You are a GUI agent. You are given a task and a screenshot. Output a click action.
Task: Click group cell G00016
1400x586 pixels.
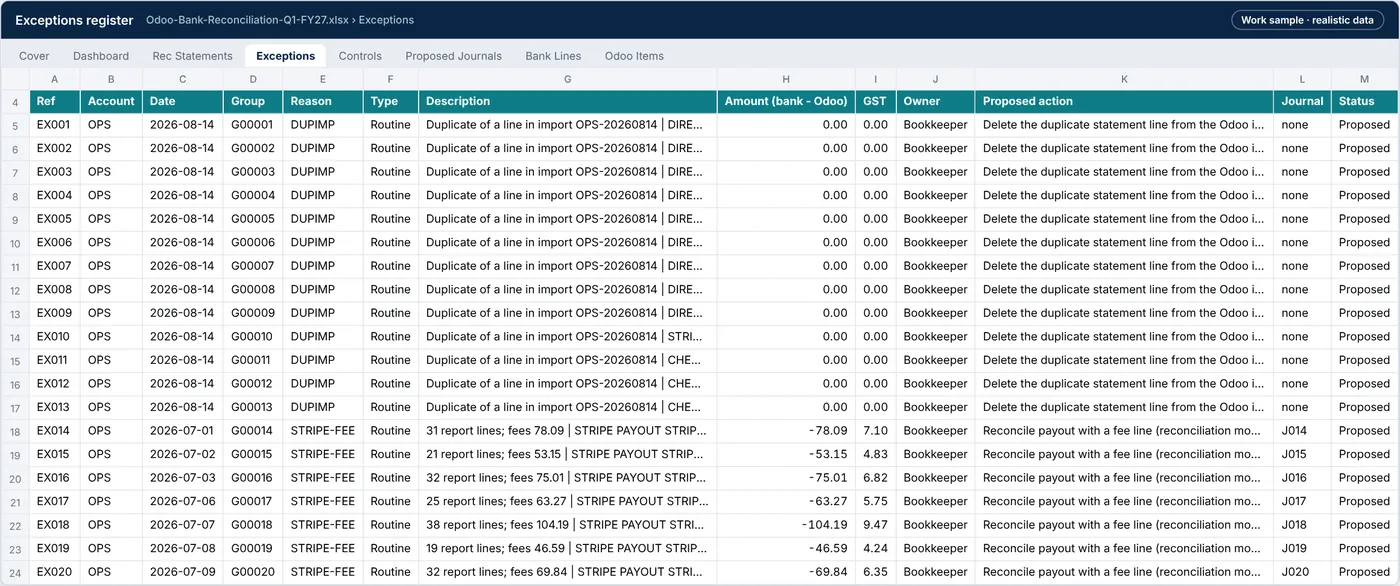point(252,478)
